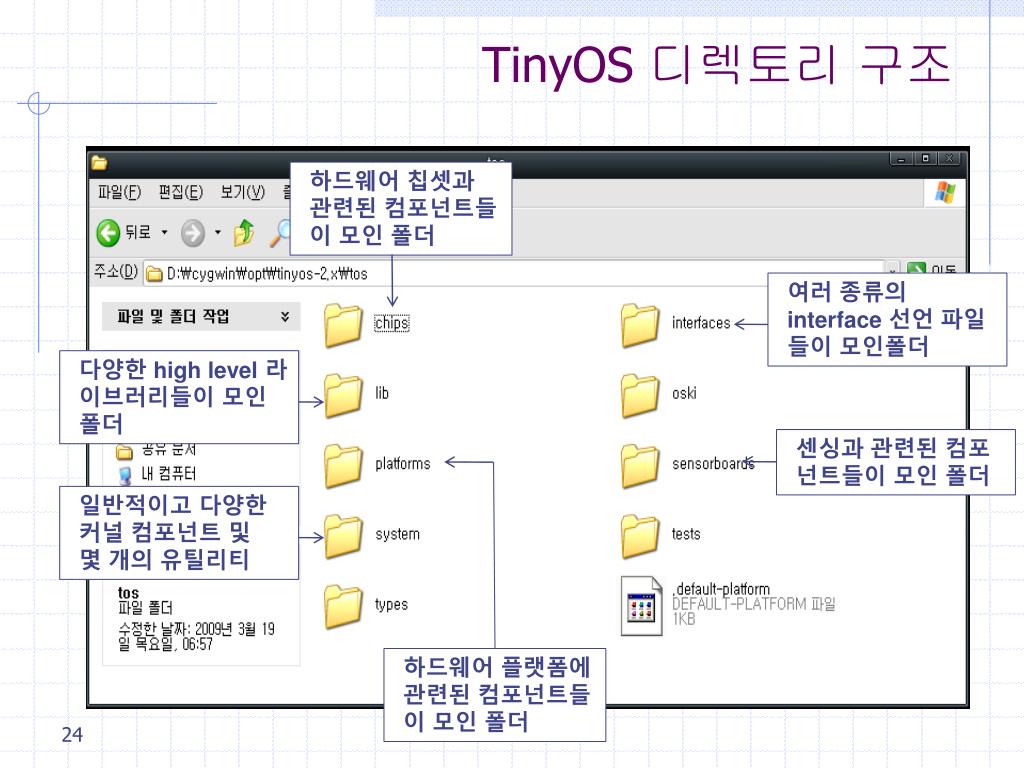Maximize the tos explorer window

click(x=925, y=159)
